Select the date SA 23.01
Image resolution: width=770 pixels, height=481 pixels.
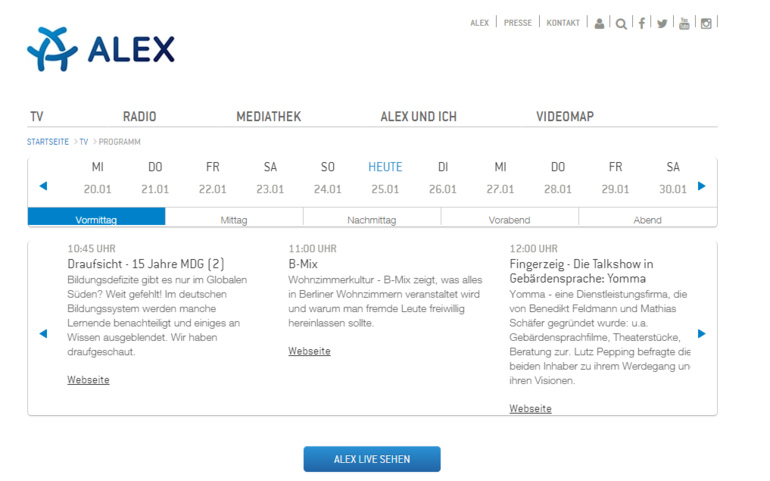coord(270,178)
